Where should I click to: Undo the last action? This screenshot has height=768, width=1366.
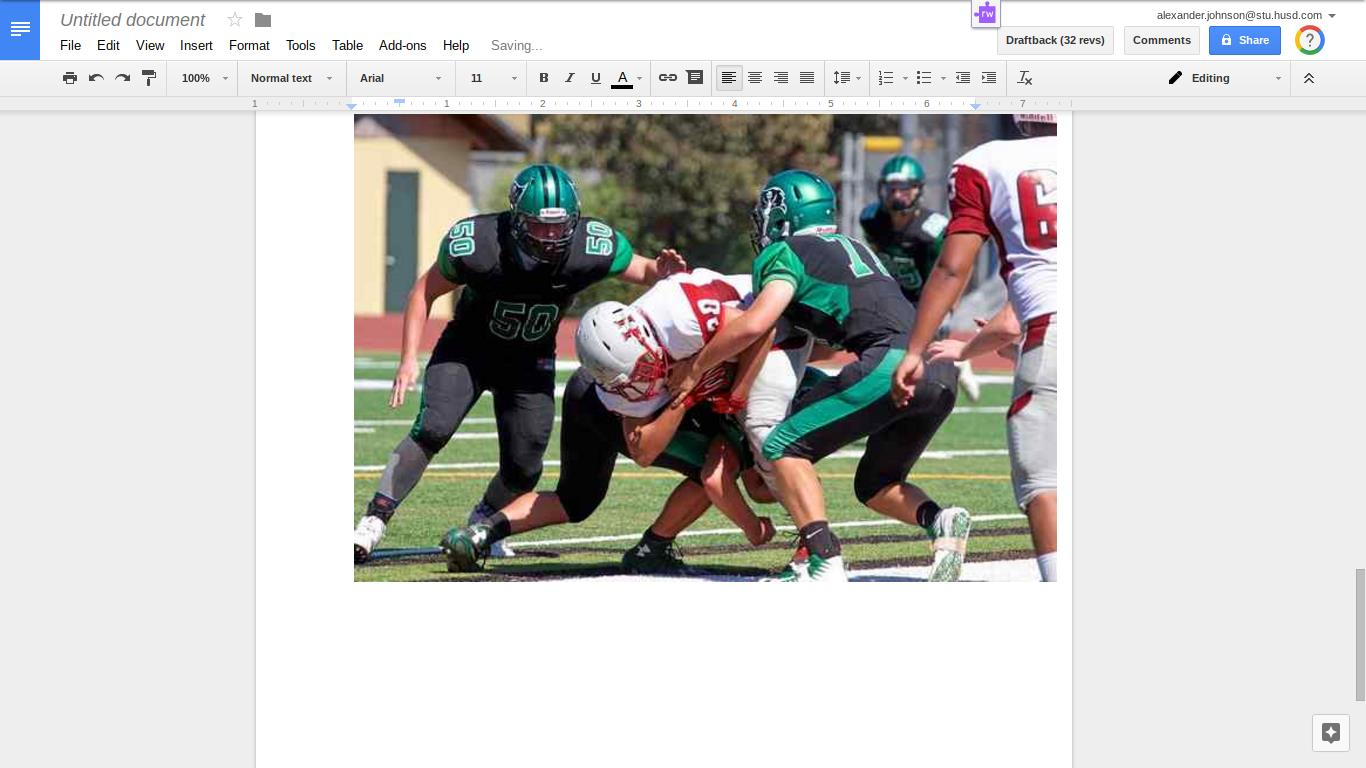[96, 78]
